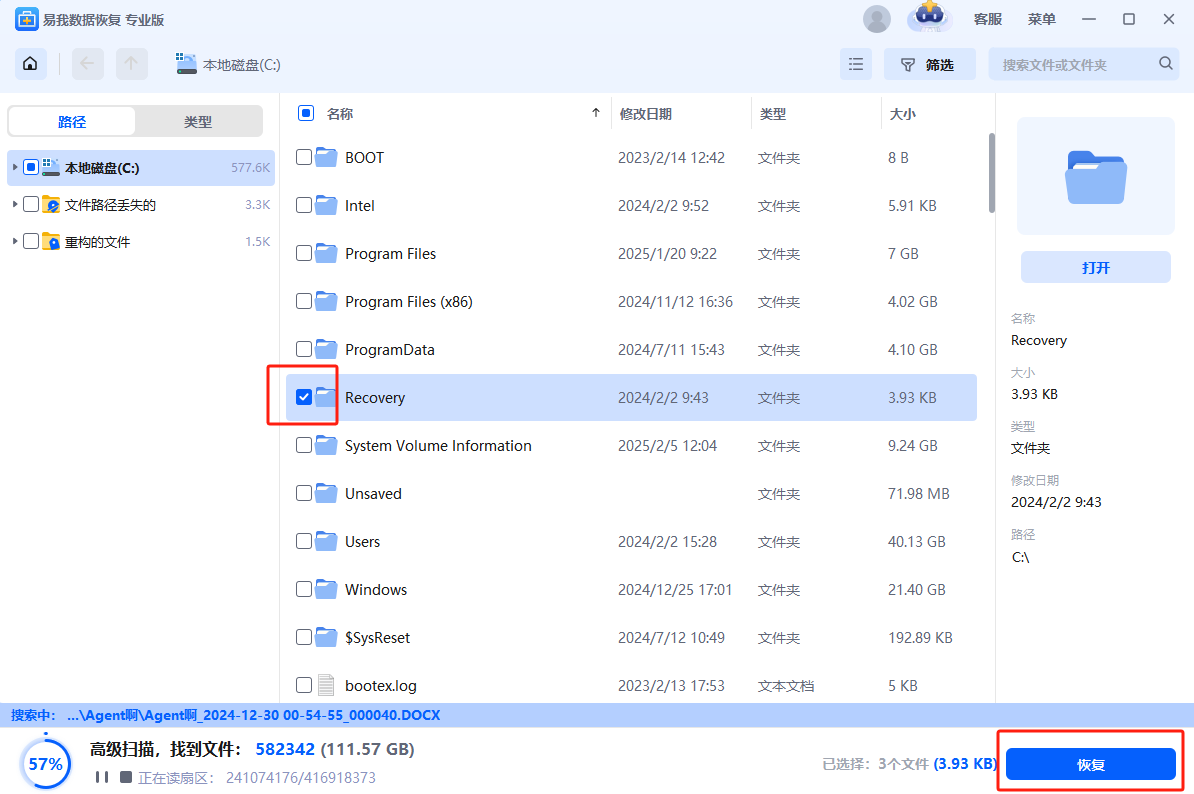Click the 打开 open button
Image resolution: width=1194 pixels, height=794 pixels.
[1095, 267]
